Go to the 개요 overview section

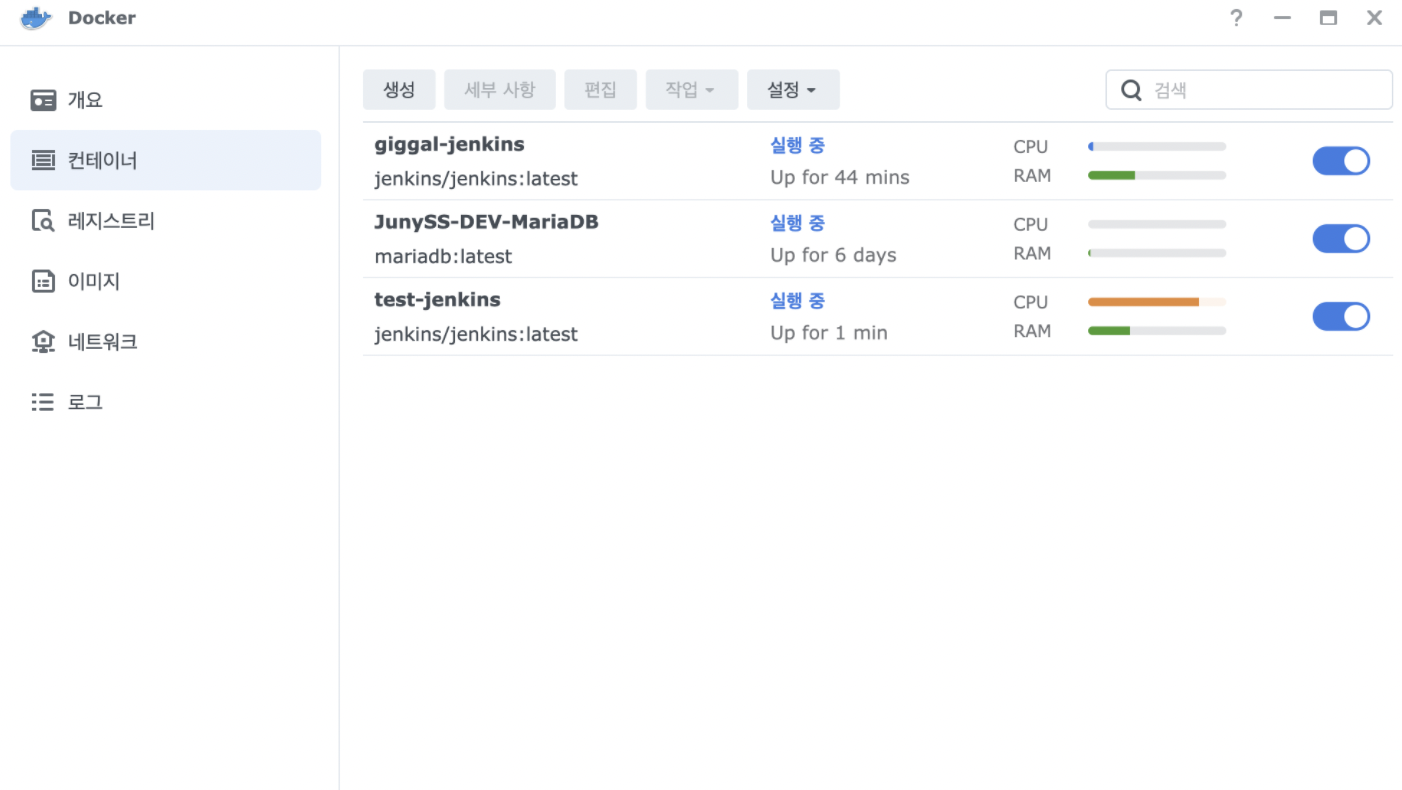coord(166,100)
